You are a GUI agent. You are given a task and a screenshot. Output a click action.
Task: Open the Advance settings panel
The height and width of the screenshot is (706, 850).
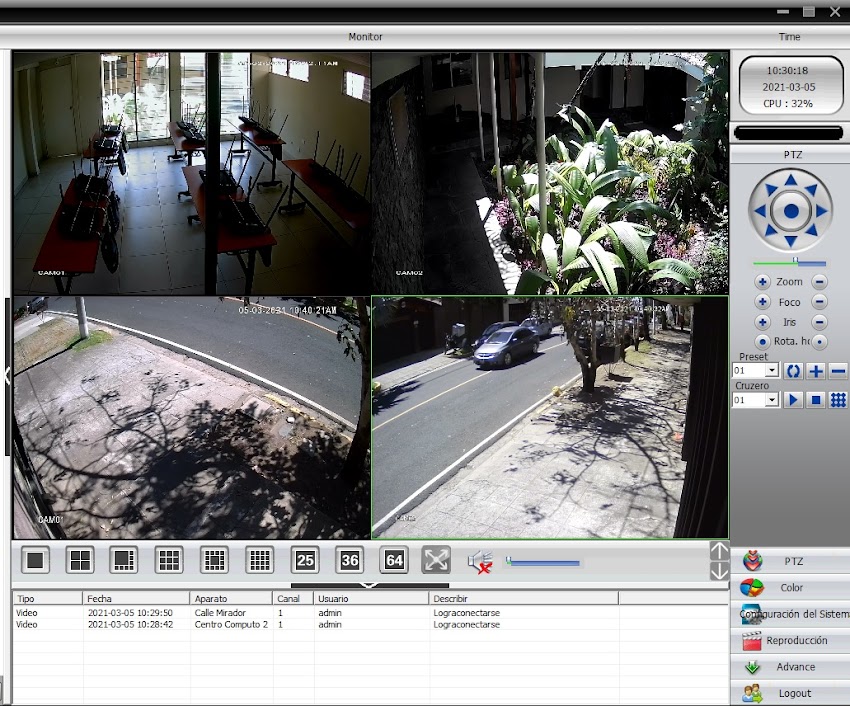click(x=793, y=666)
